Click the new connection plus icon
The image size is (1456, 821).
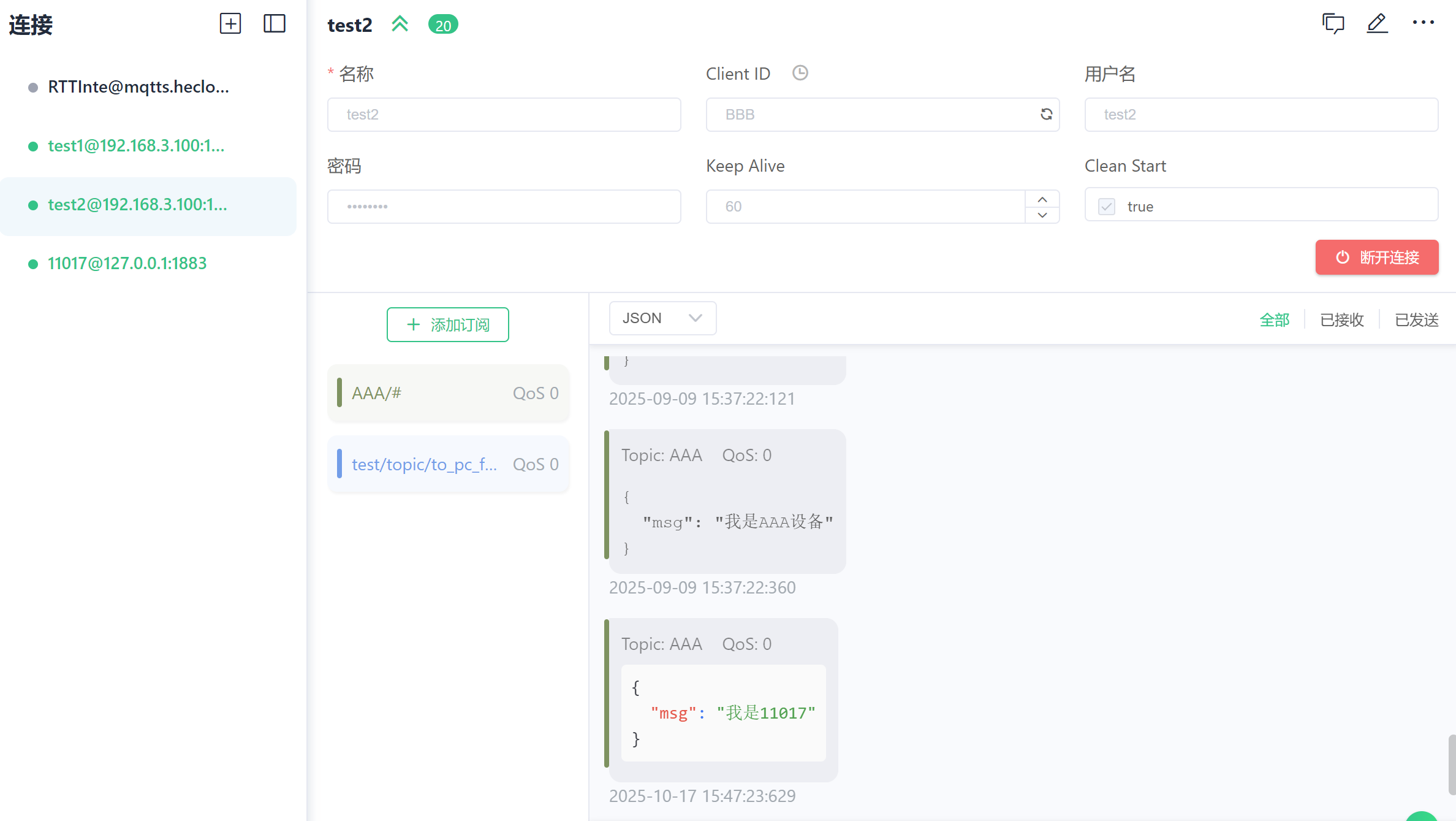tap(230, 24)
